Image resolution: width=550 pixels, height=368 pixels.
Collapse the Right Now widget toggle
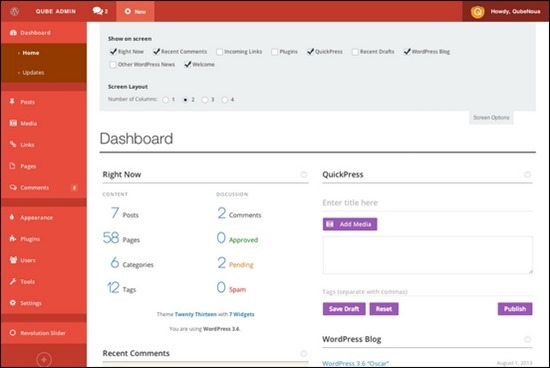[304, 174]
